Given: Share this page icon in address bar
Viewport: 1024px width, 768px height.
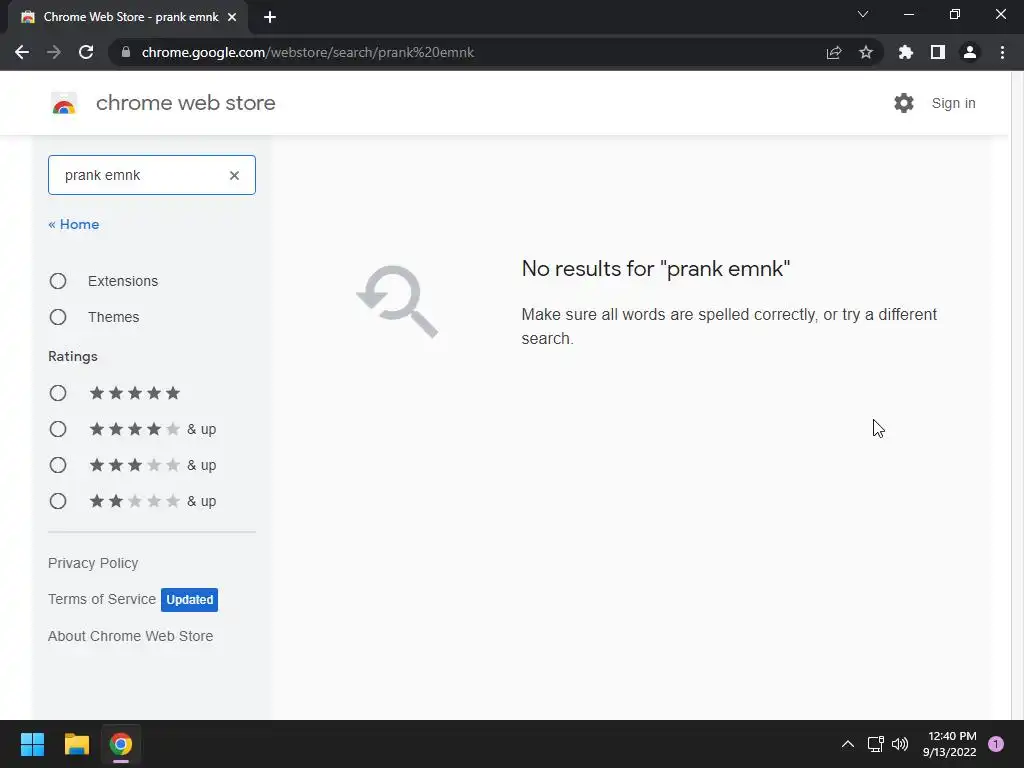Looking at the screenshot, I should tap(834, 52).
